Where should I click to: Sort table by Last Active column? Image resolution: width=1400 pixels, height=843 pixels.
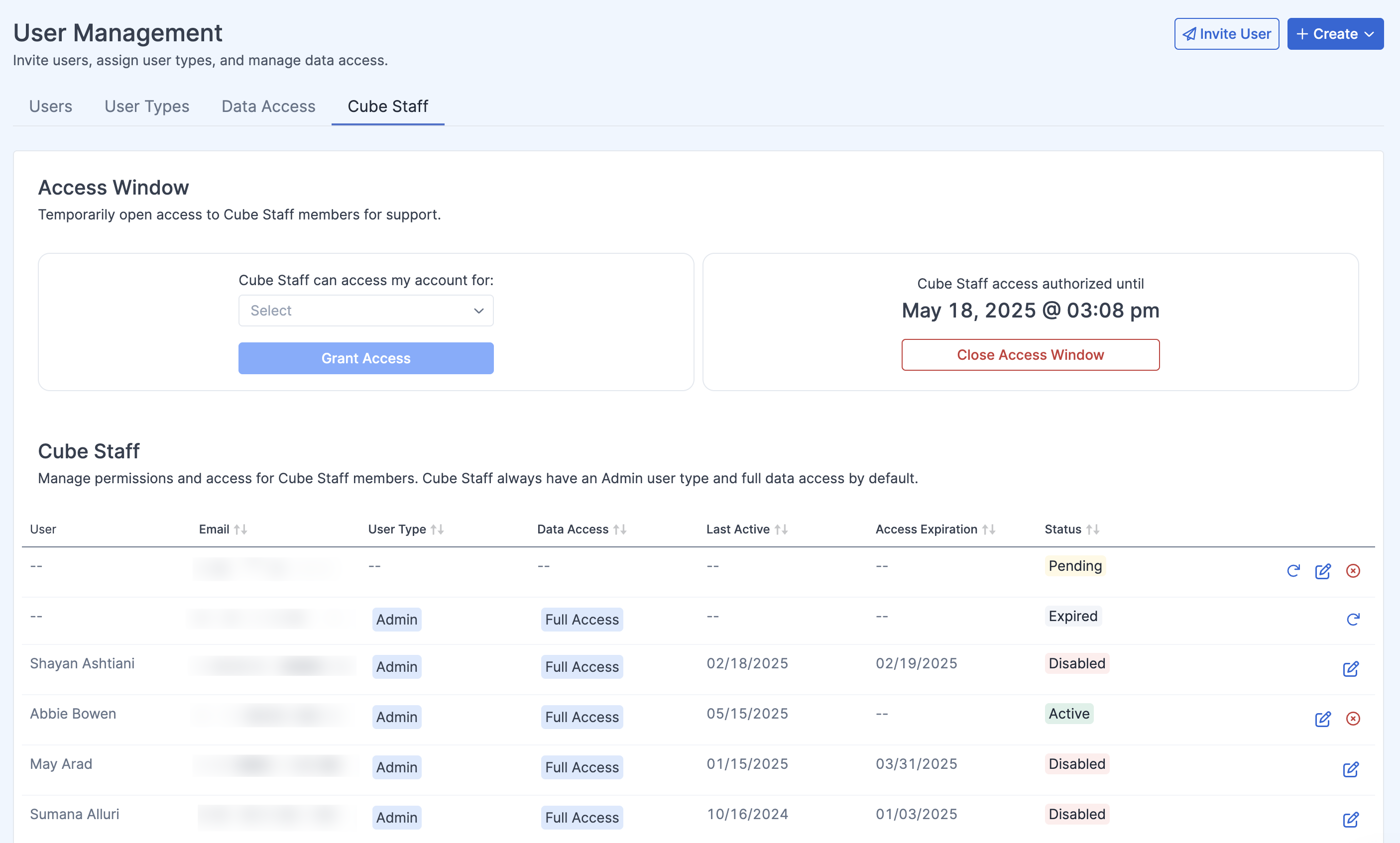pyautogui.click(x=781, y=529)
